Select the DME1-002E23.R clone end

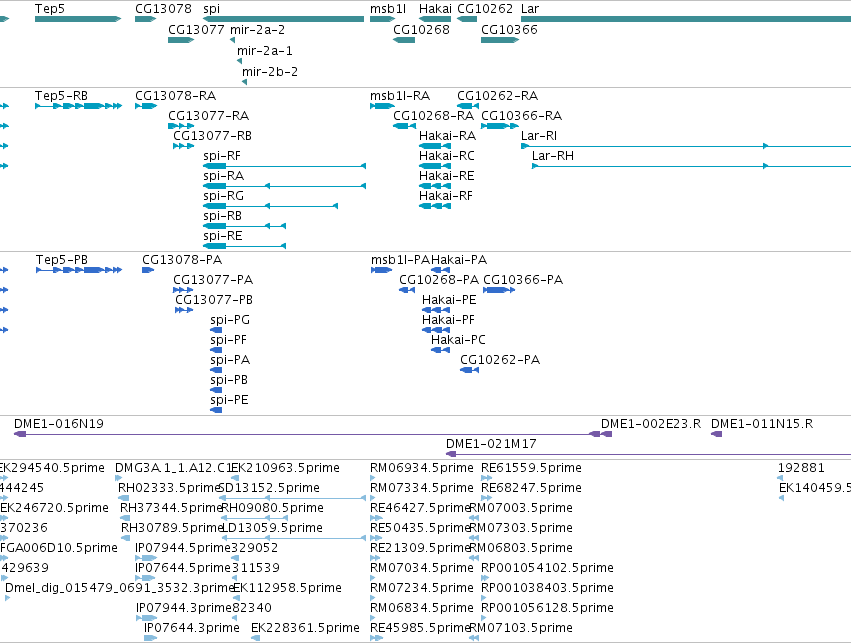606,434
